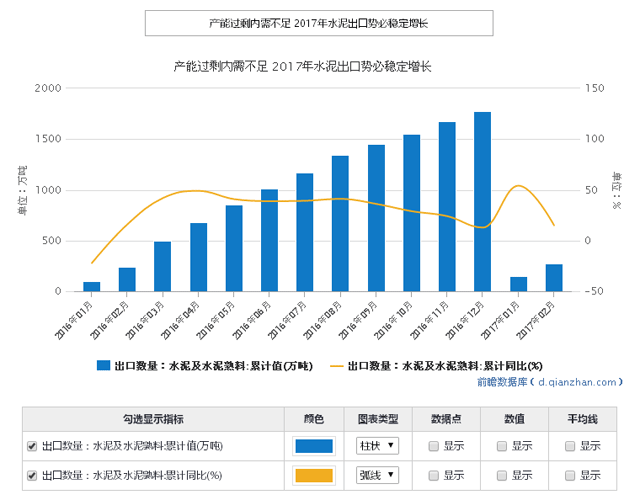The width and height of the screenshot is (640, 500).
Task: Click the bar for 2017年01月
Action: pos(518,284)
